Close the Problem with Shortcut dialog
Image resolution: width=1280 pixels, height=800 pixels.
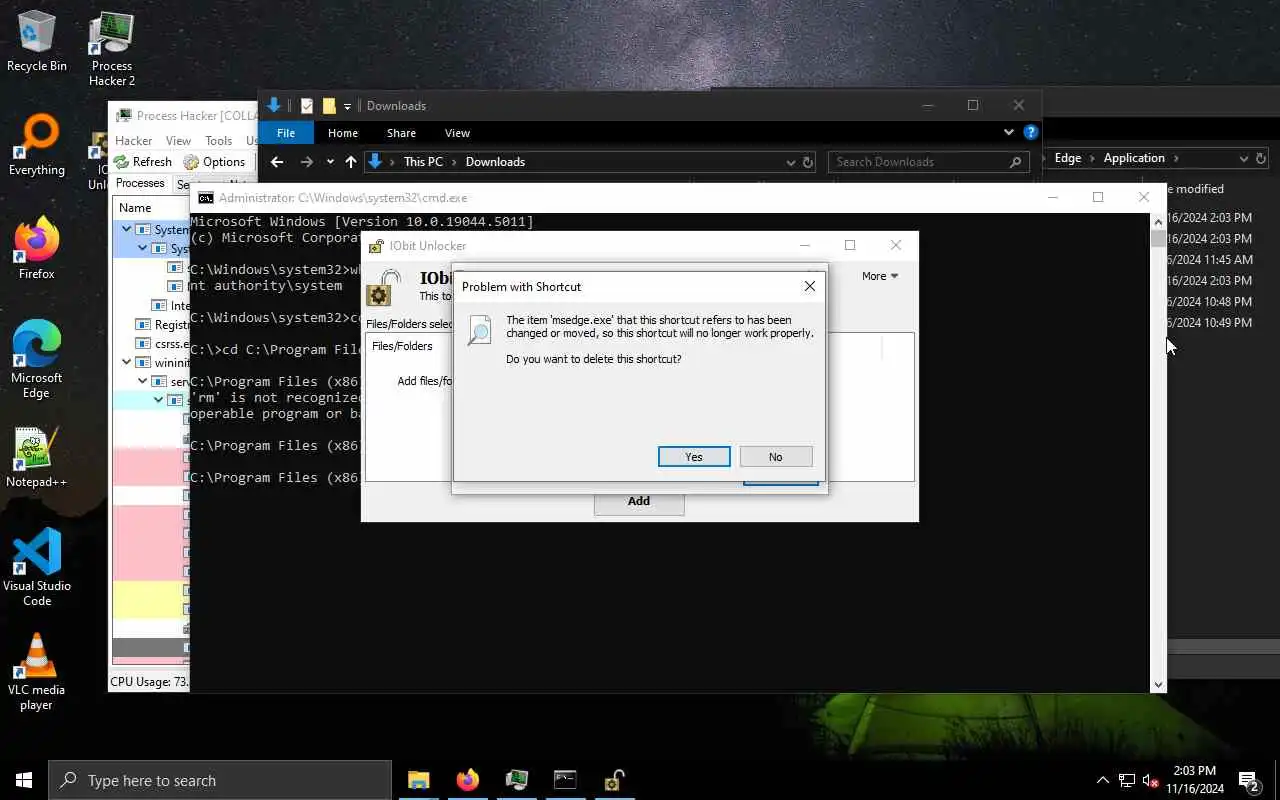pos(810,286)
